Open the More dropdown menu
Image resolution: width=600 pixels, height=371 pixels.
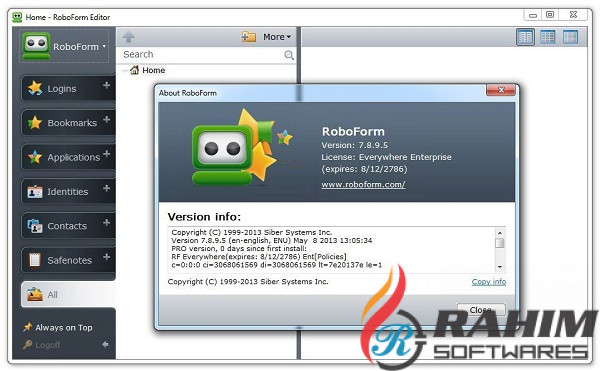[277, 37]
